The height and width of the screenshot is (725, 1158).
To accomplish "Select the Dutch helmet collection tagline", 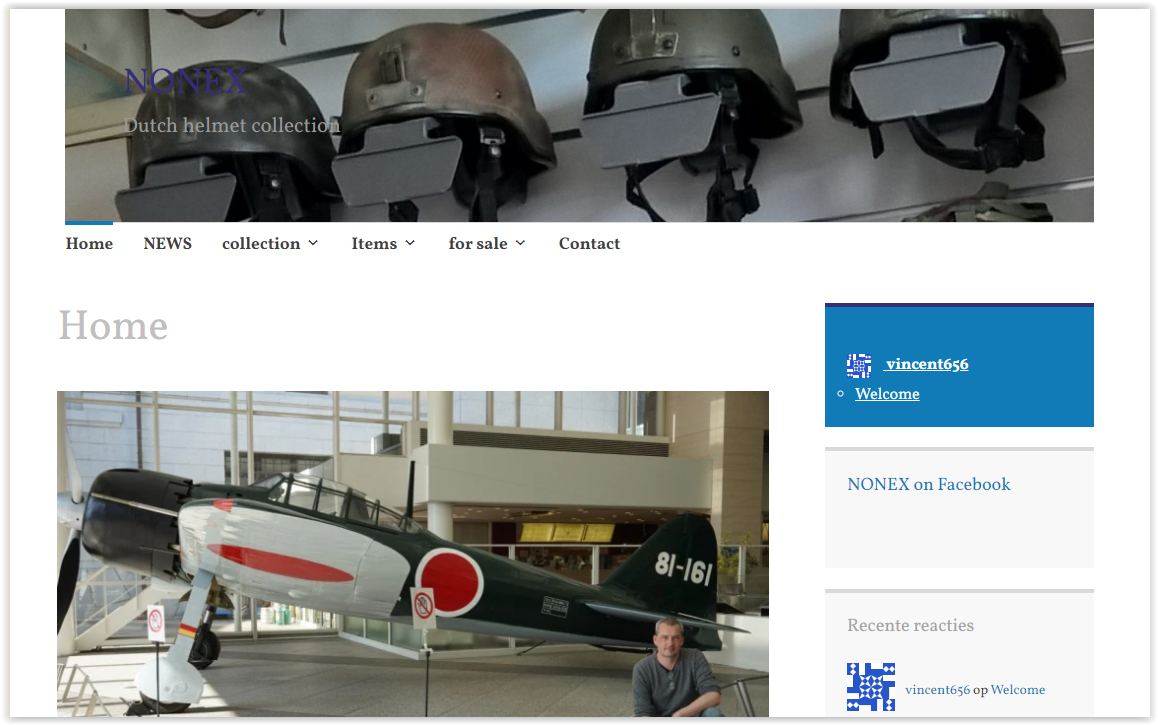I will [x=231, y=126].
